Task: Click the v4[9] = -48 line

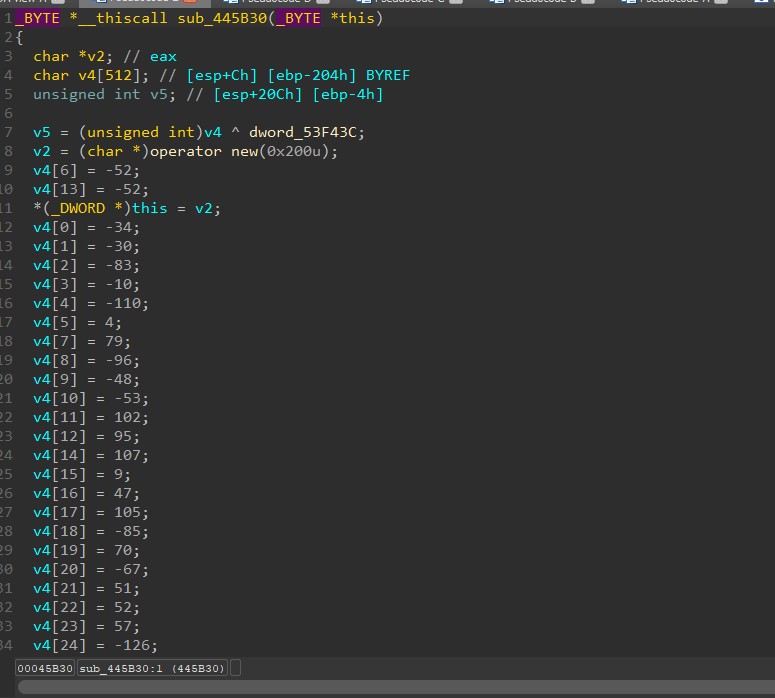Action: pos(86,379)
